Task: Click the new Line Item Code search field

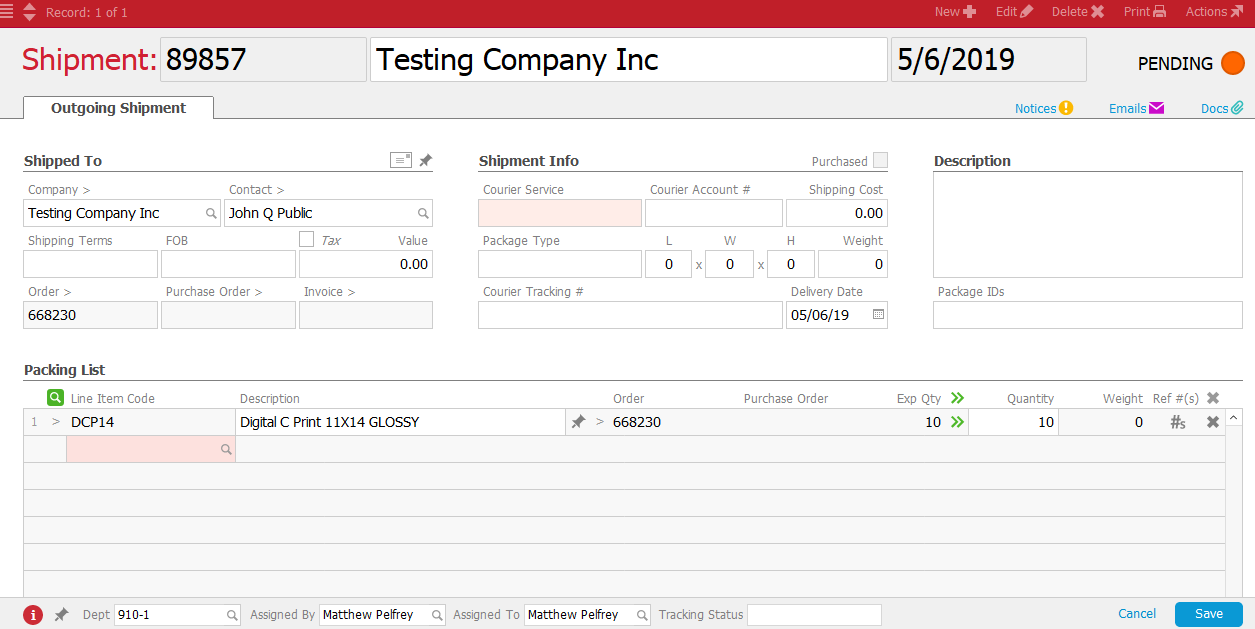Action: [x=151, y=449]
